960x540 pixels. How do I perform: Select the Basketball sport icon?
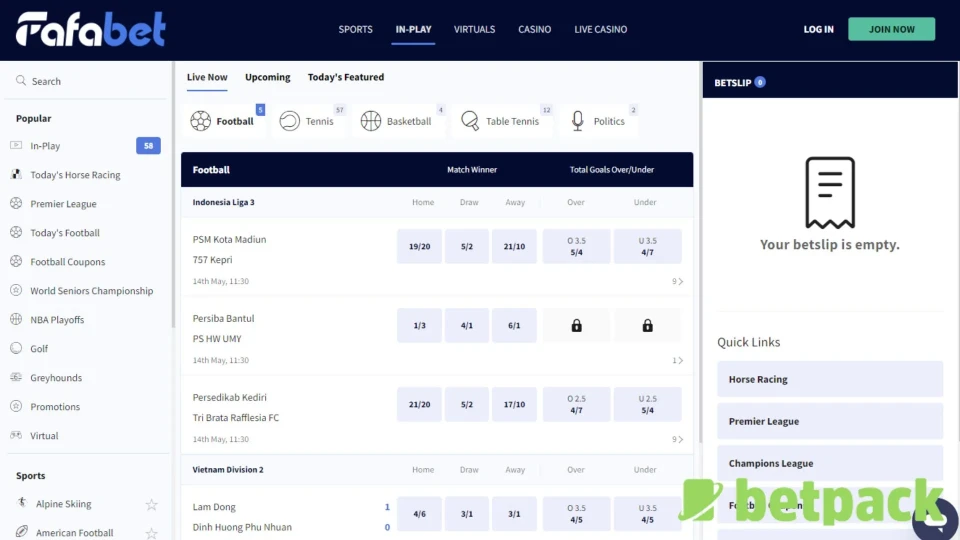pos(370,121)
